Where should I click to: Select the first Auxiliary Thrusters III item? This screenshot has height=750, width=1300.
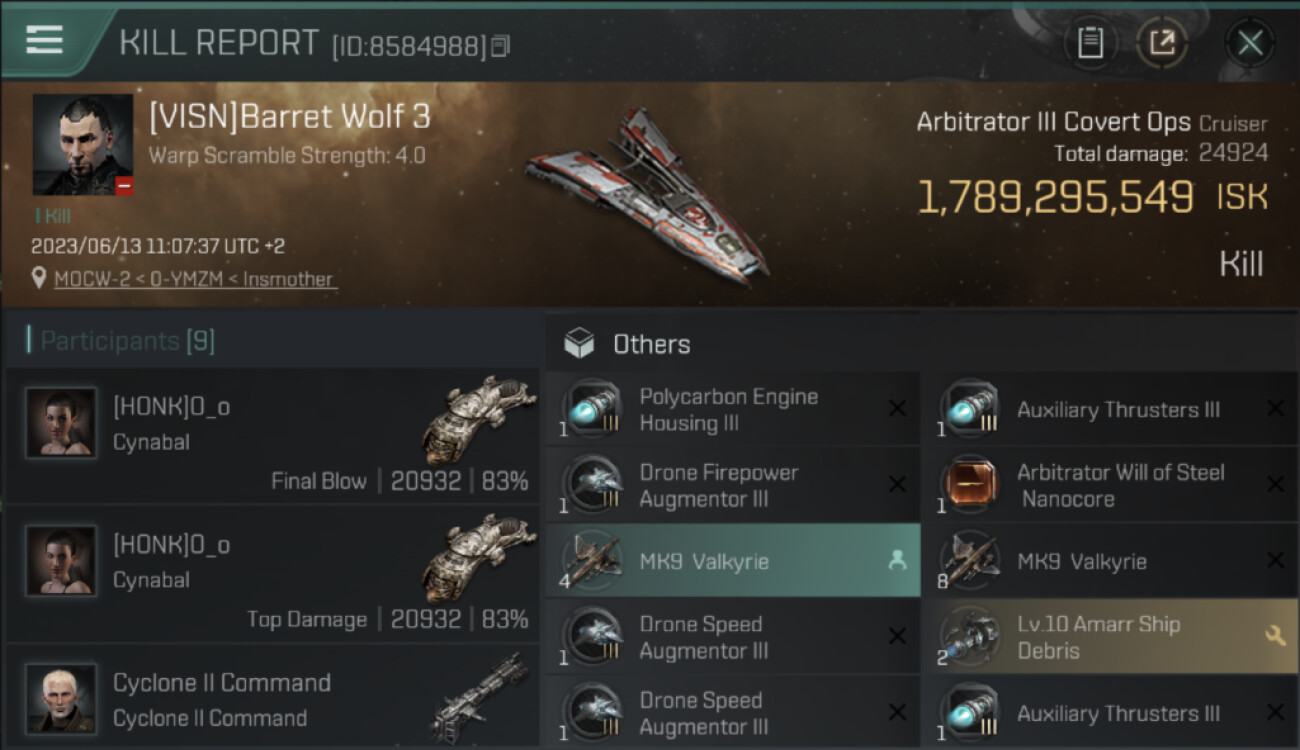(1110, 409)
